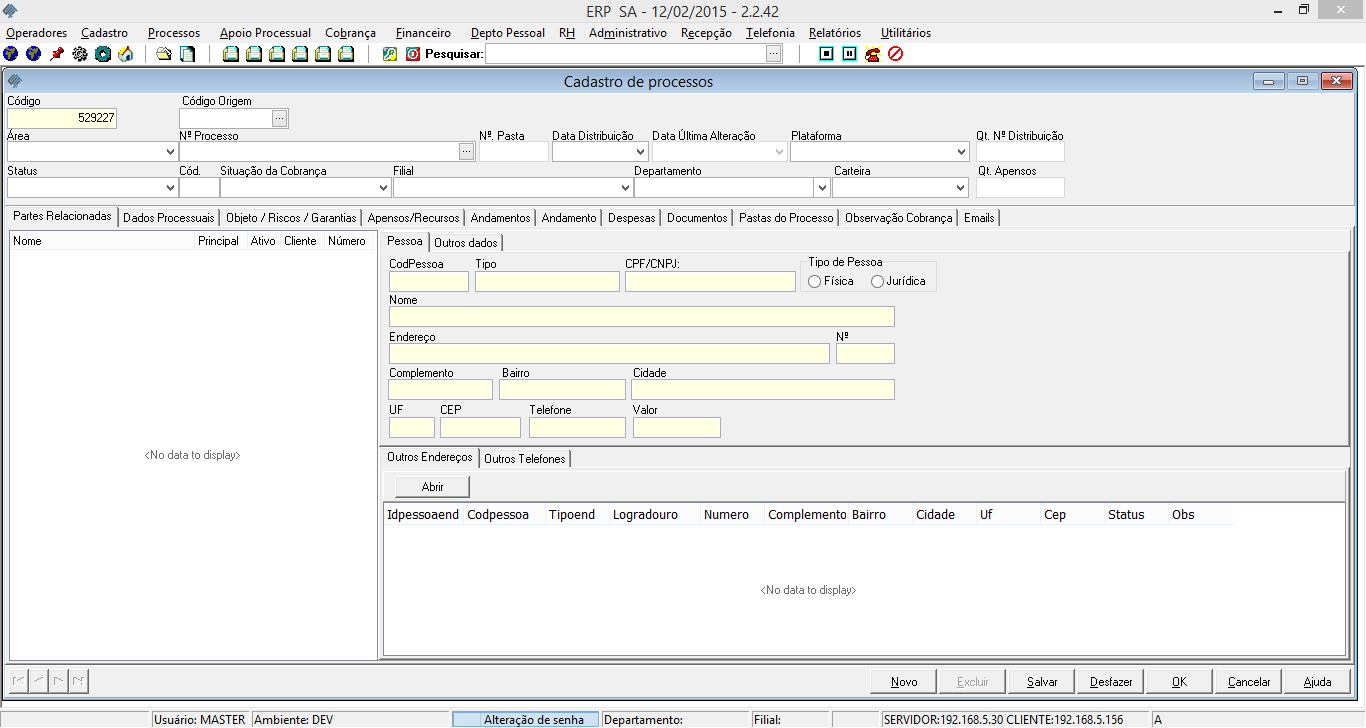The width and height of the screenshot is (1366, 728).
Task: Click the Usuário: MASTER status bar entry
Action: (200, 720)
